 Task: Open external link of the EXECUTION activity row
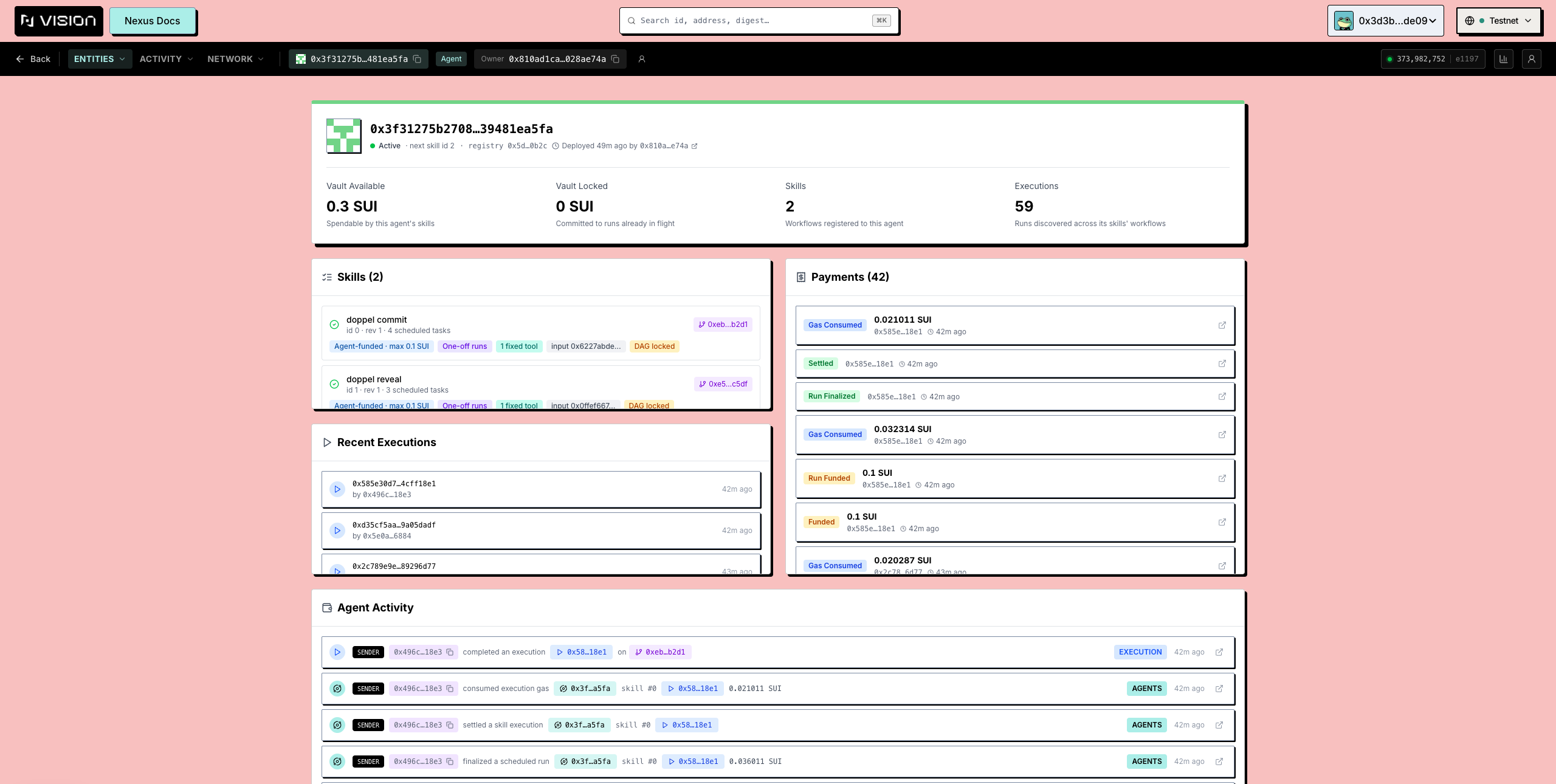1219,652
